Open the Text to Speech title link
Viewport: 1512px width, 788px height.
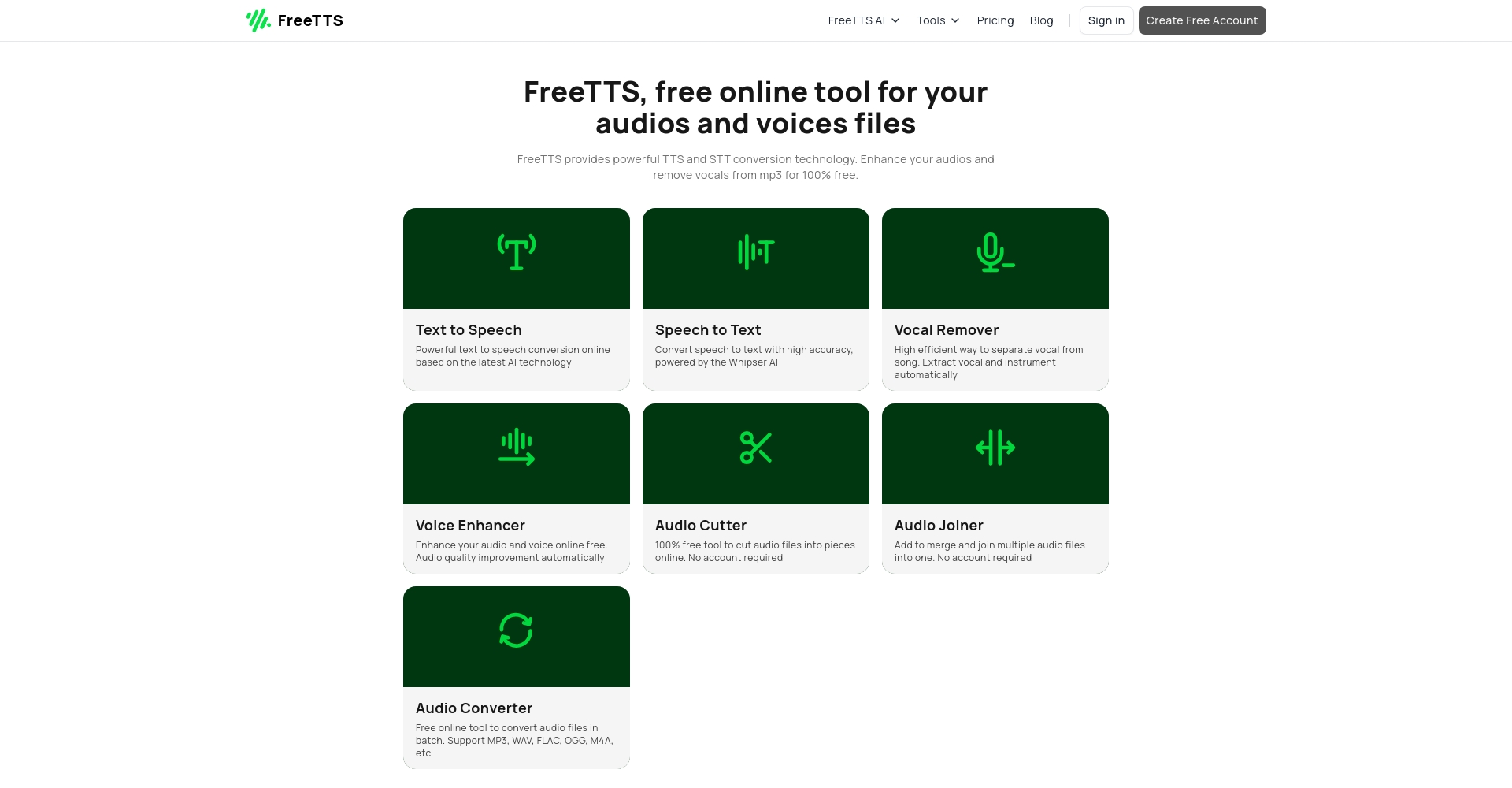click(469, 330)
